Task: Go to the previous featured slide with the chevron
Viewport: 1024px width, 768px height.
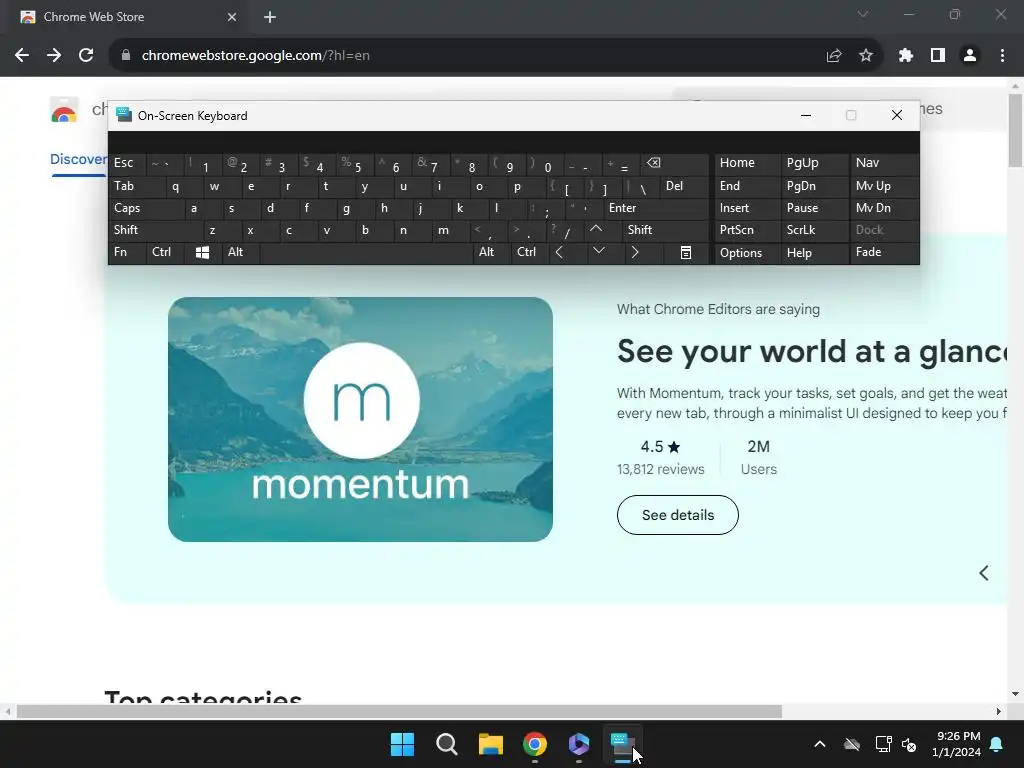Action: click(984, 573)
